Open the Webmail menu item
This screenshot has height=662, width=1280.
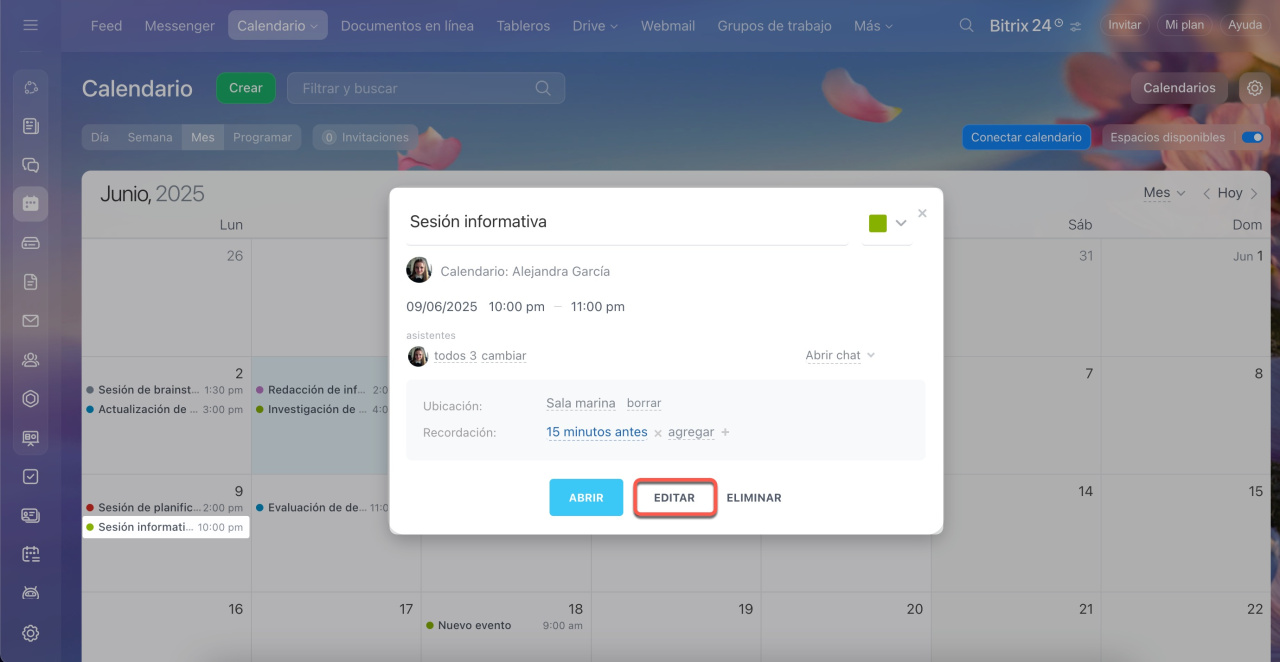[x=668, y=25]
